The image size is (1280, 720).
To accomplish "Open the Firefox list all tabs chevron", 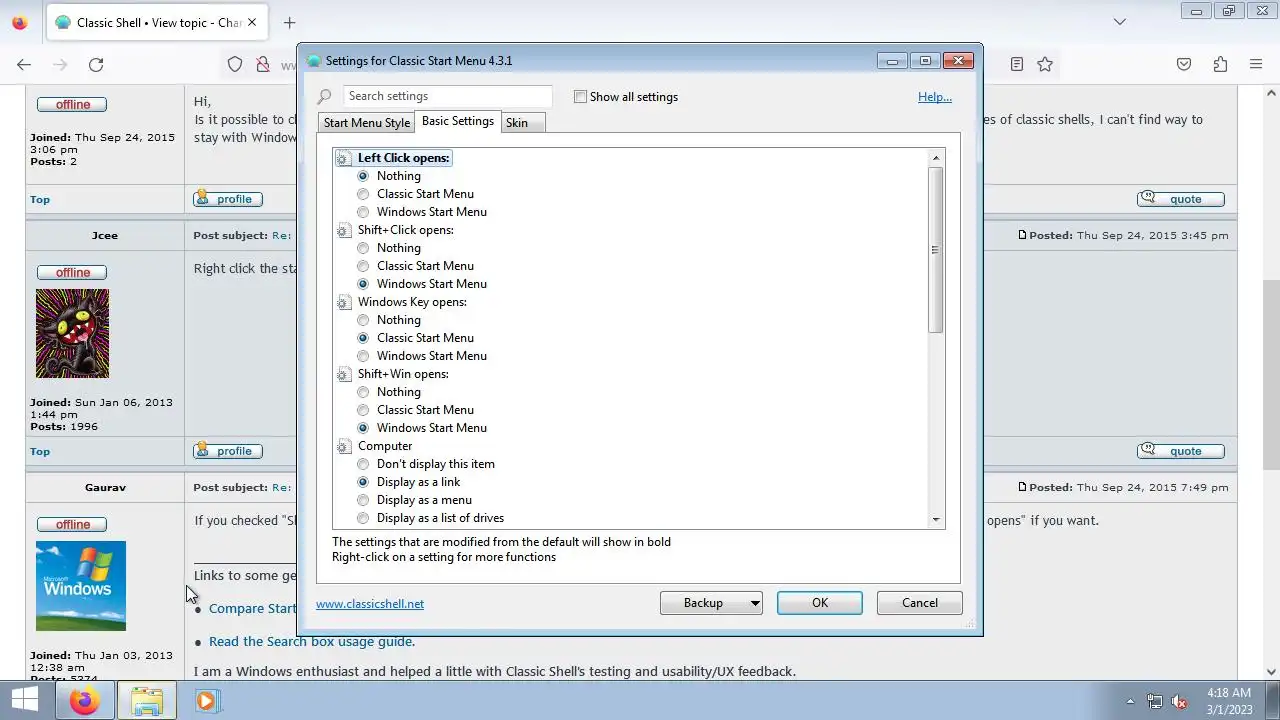I will (x=1120, y=22).
